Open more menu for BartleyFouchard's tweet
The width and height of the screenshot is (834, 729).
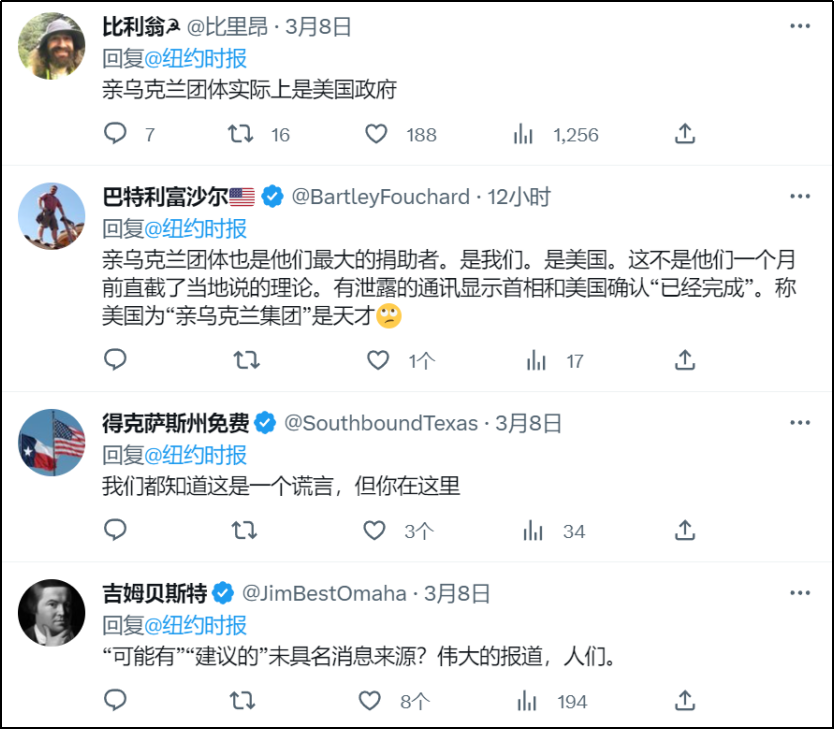pyautogui.click(x=799, y=197)
